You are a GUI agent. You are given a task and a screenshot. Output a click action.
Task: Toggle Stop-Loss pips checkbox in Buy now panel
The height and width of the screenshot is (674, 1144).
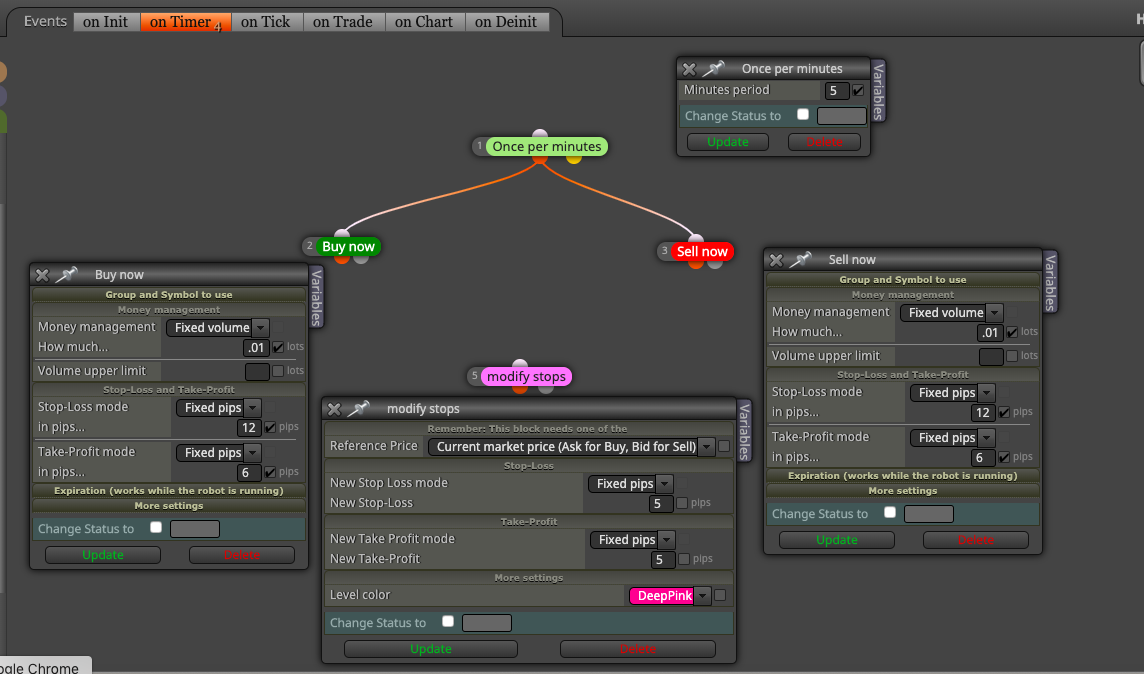[271, 427]
